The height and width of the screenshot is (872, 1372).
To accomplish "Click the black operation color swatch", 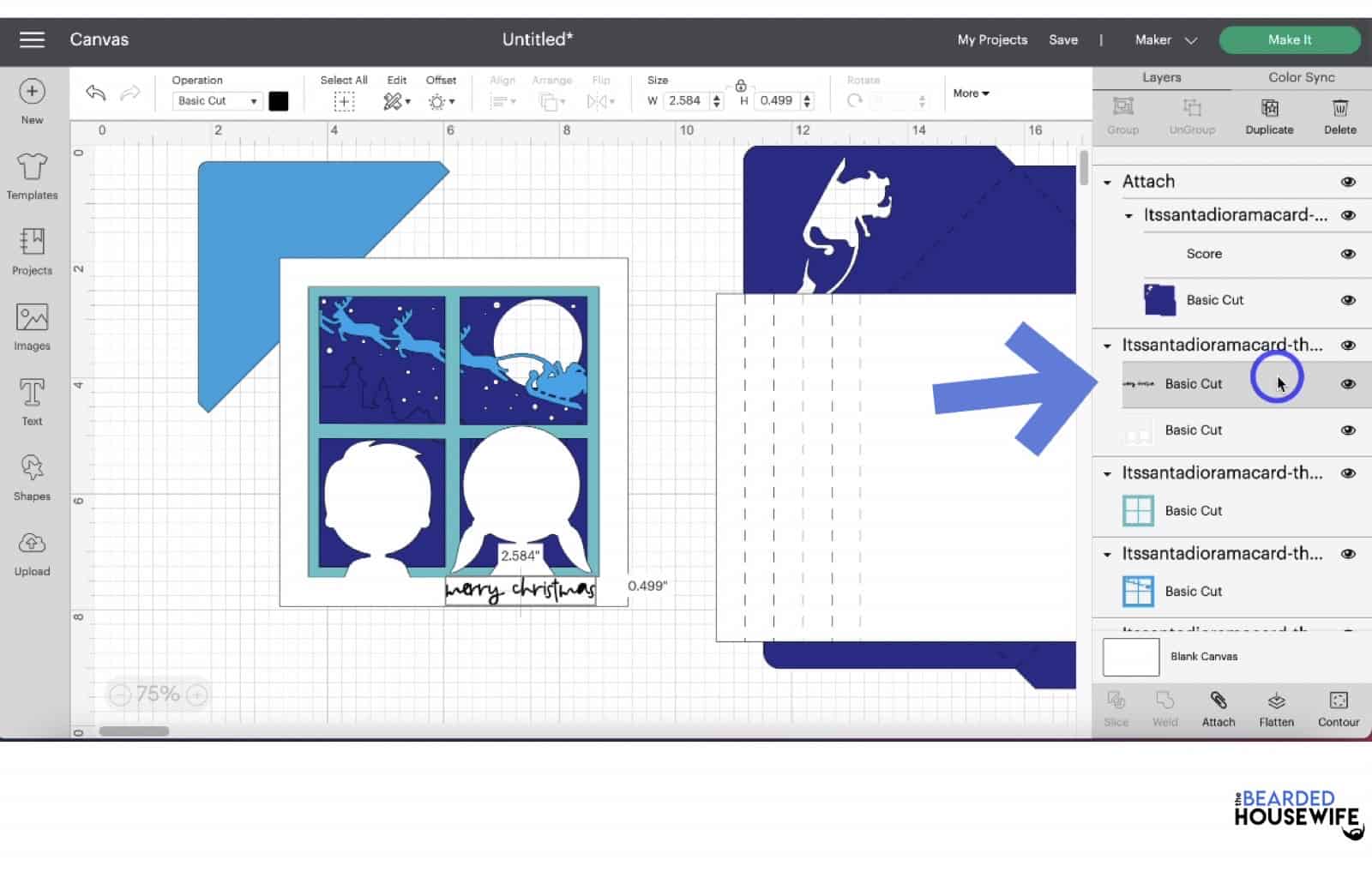I will click(279, 101).
